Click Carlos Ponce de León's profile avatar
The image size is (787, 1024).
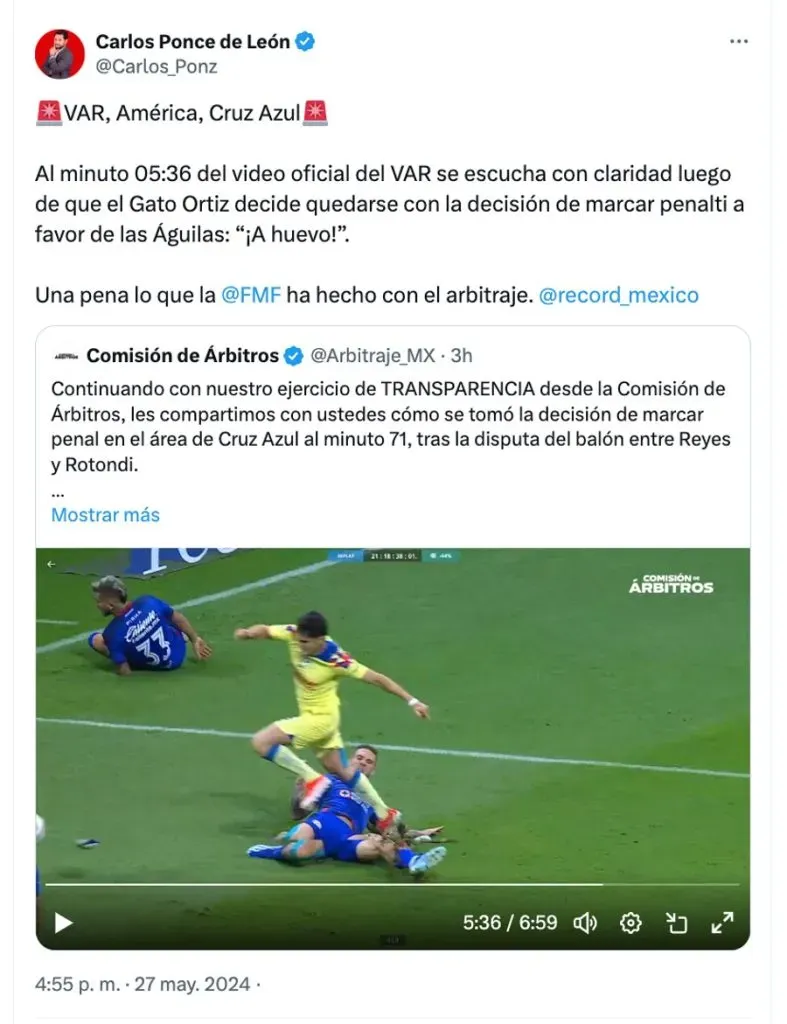pos(59,54)
